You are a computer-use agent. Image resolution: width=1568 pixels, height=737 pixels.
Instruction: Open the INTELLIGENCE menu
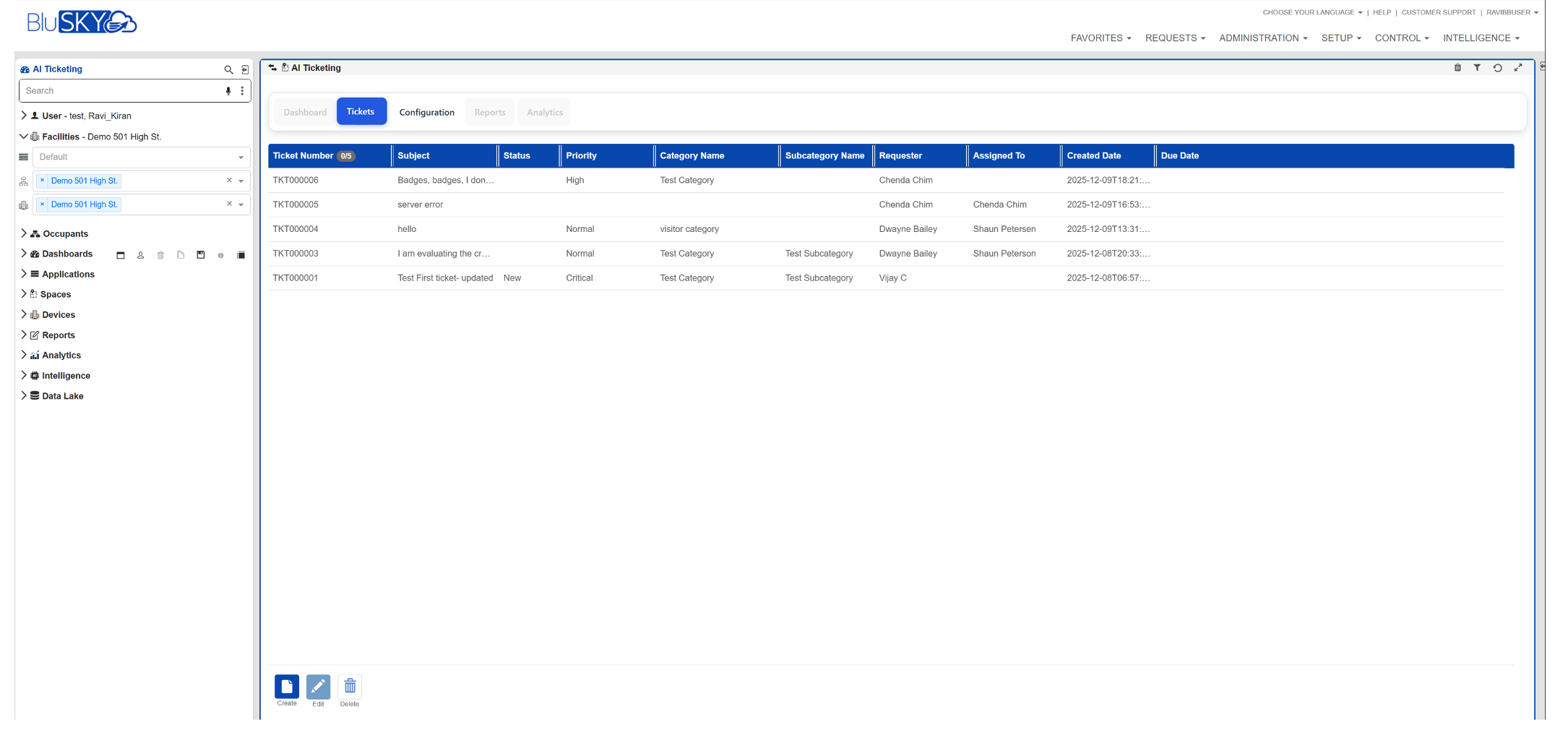(x=1481, y=38)
